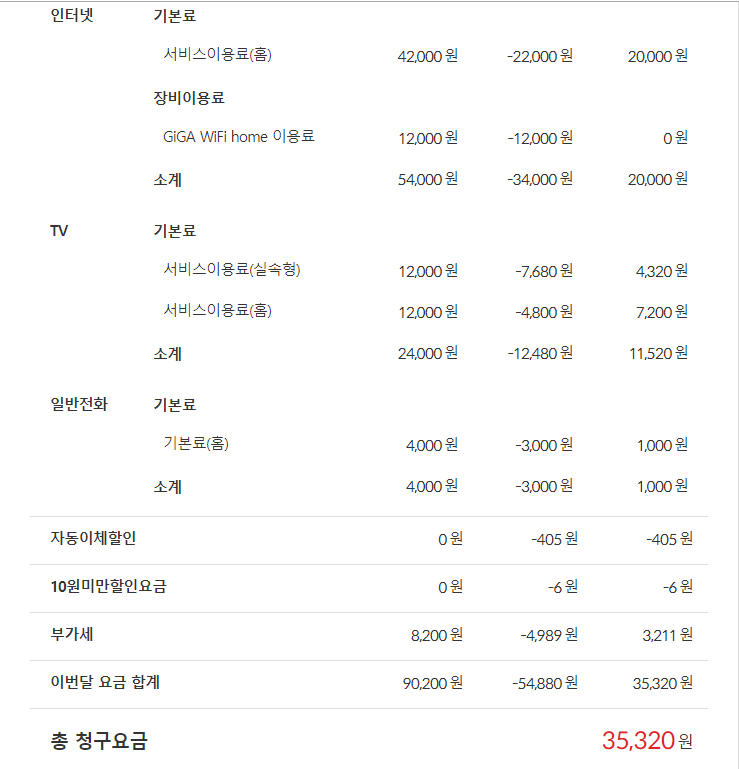Image resolution: width=739 pixels, height=769 pixels.
Task: Click the 기본료(홈) item under 일반전화
Action: pyautogui.click(x=196, y=444)
